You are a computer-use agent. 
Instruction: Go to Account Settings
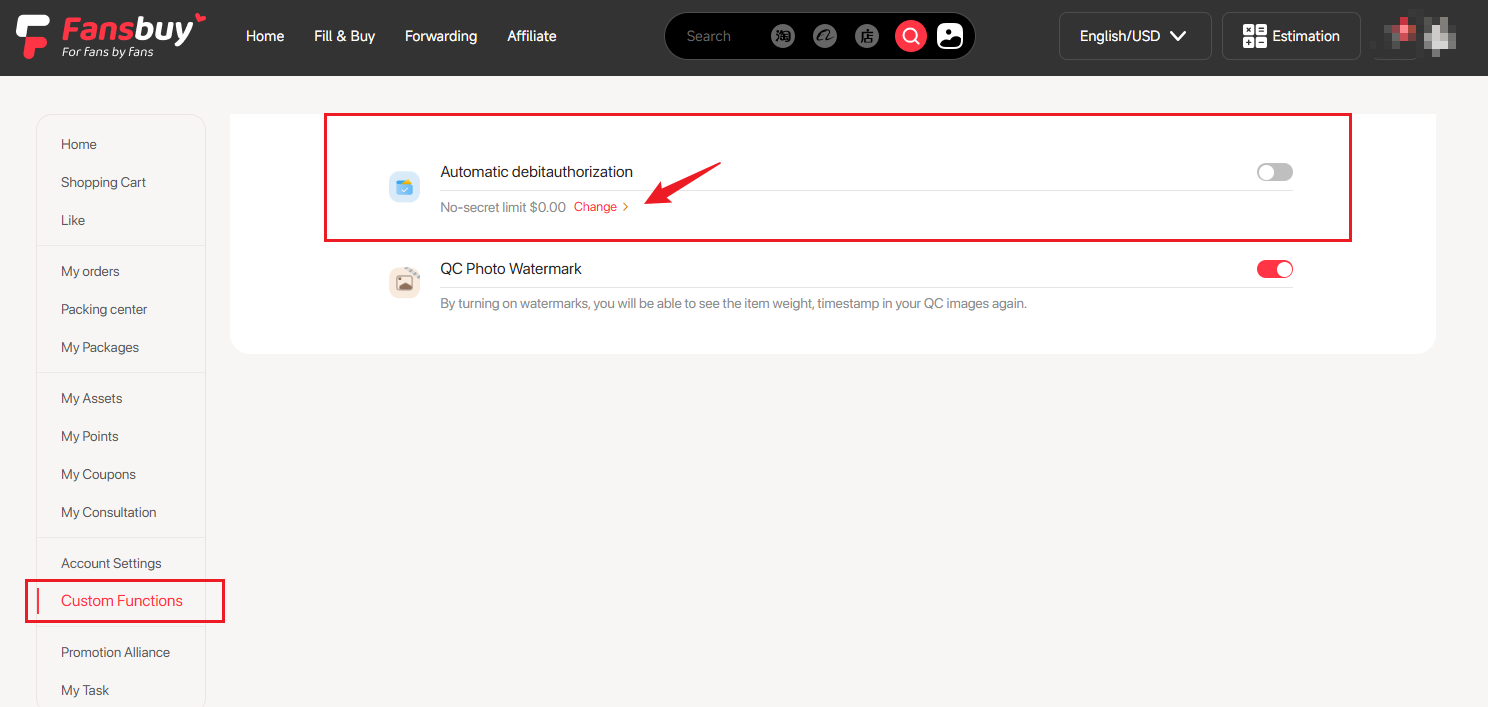point(111,563)
